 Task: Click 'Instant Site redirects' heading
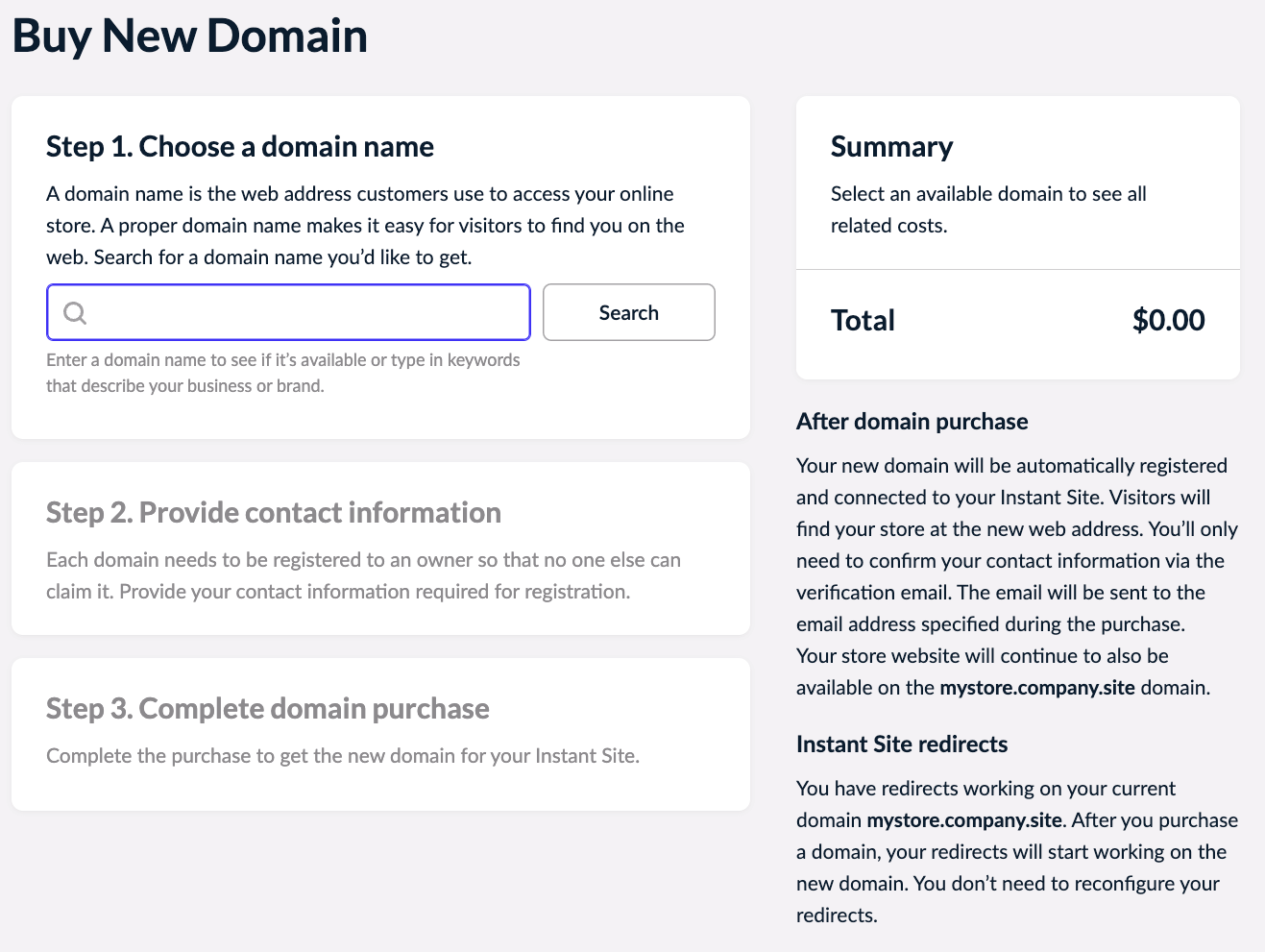pos(902,744)
